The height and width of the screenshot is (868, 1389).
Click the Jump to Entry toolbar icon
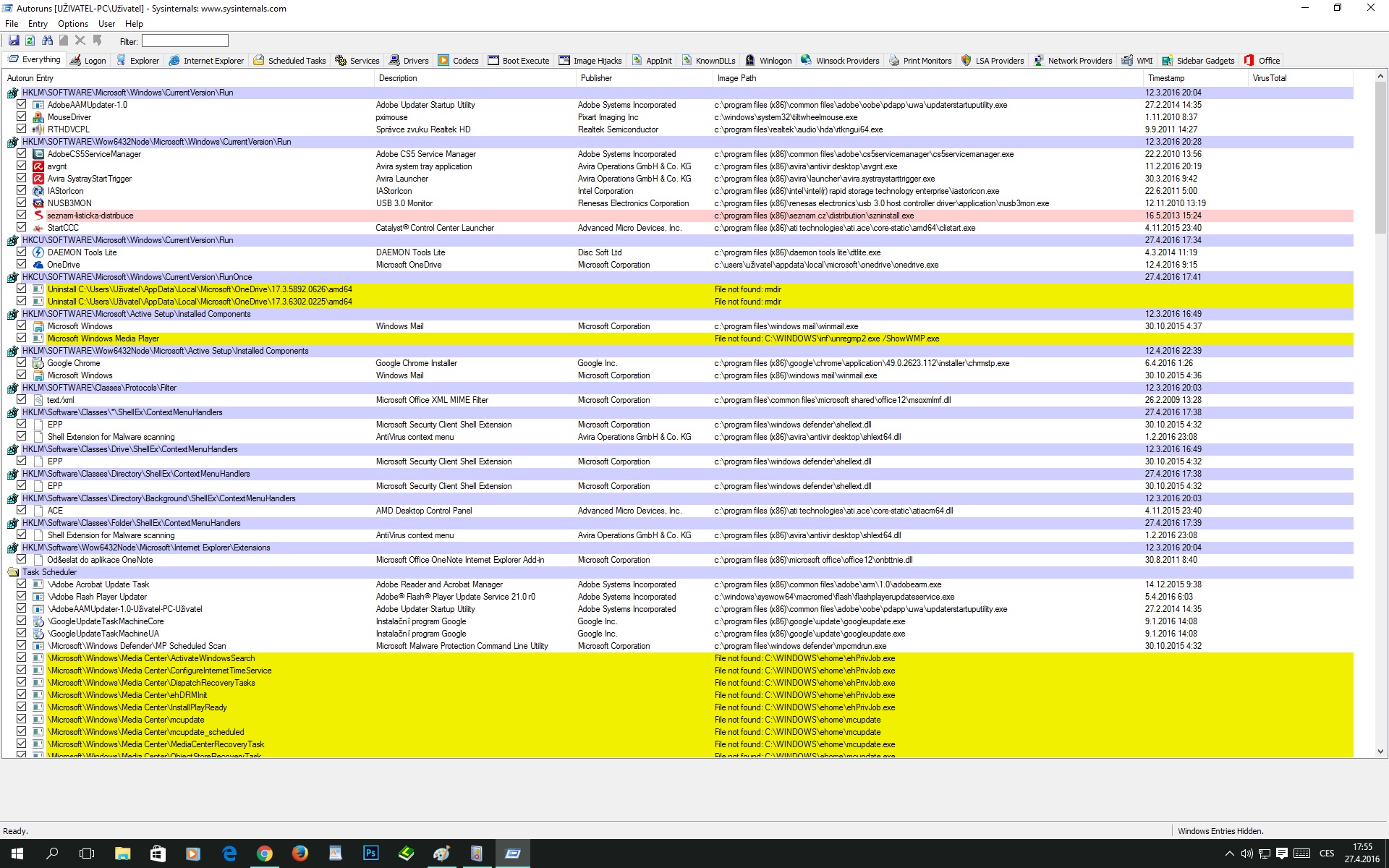(97, 41)
